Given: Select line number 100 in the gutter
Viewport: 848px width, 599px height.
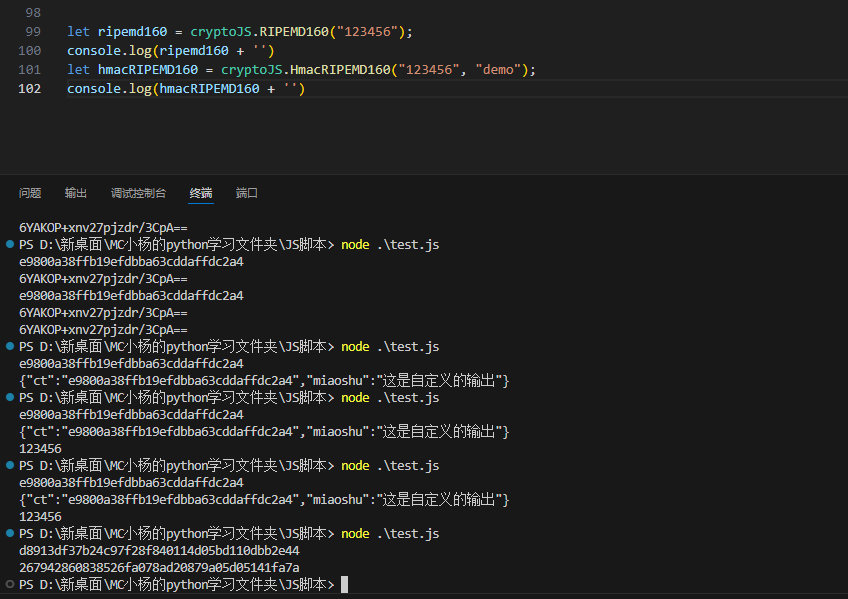Looking at the screenshot, I should click(30, 50).
